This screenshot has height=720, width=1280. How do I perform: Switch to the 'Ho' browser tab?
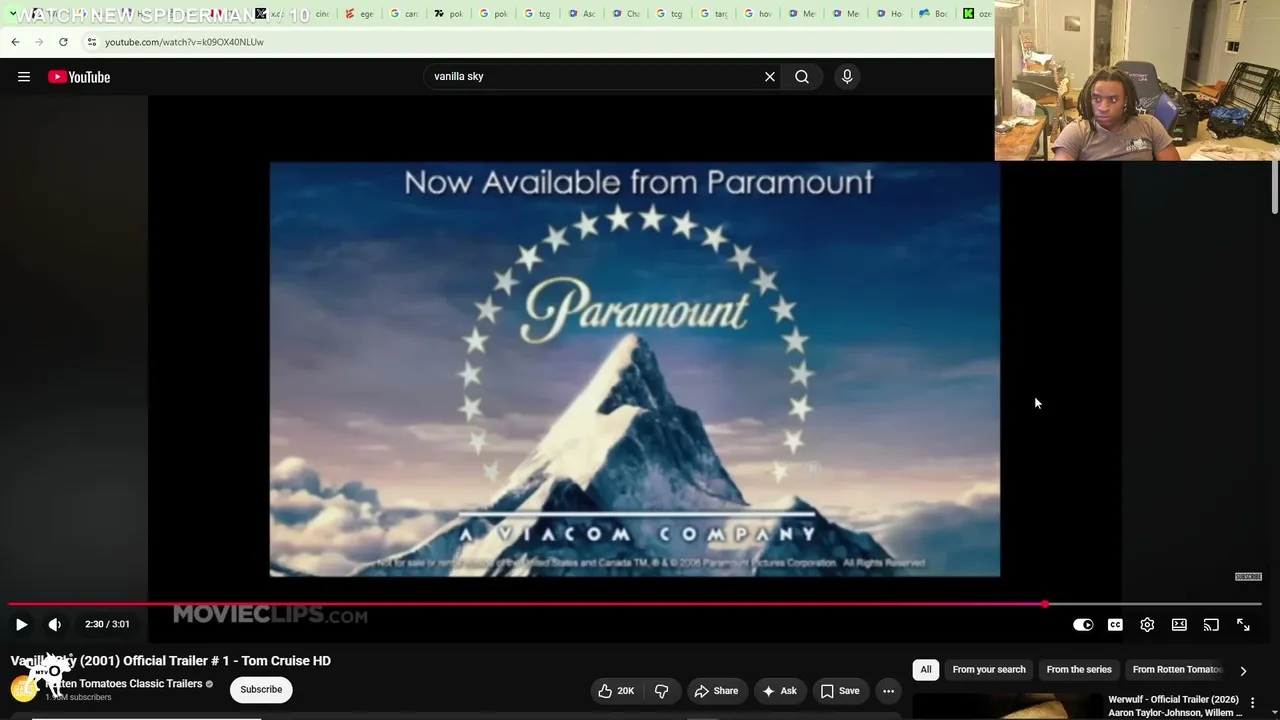(x=890, y=14)
